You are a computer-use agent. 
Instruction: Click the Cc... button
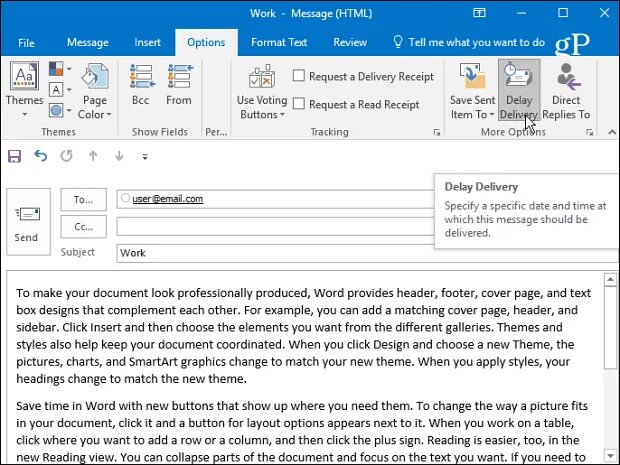(x=83, y=227)
